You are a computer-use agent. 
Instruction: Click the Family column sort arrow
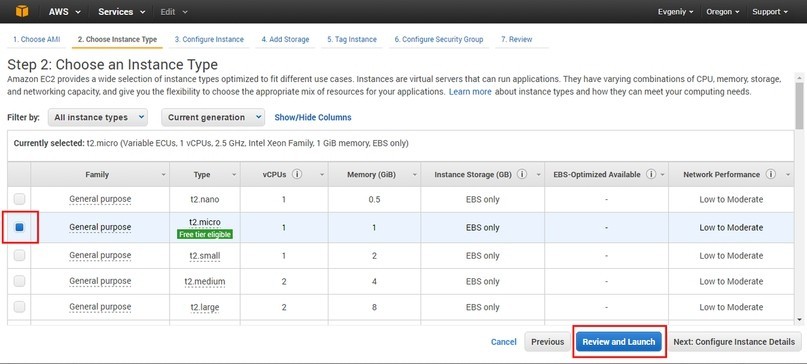click(164, 175)
